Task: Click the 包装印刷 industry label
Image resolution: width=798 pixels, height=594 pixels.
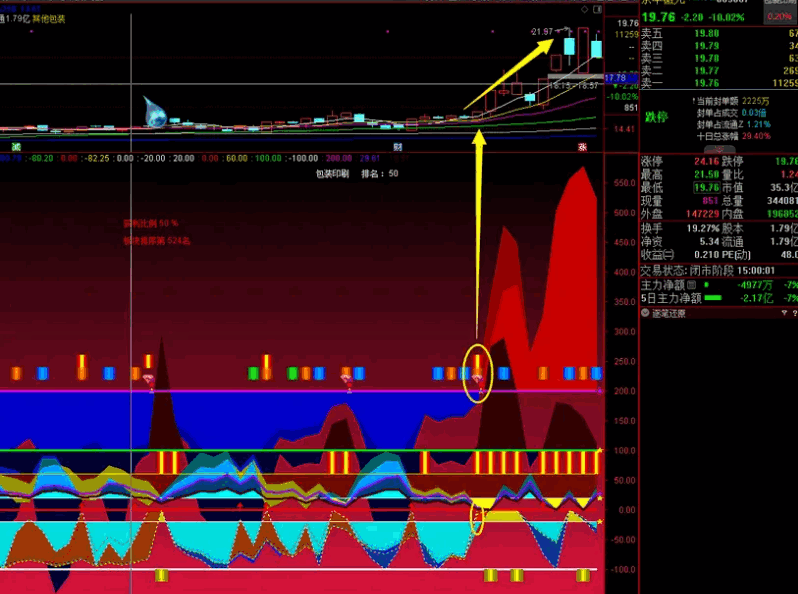Action: click(332, 174)
